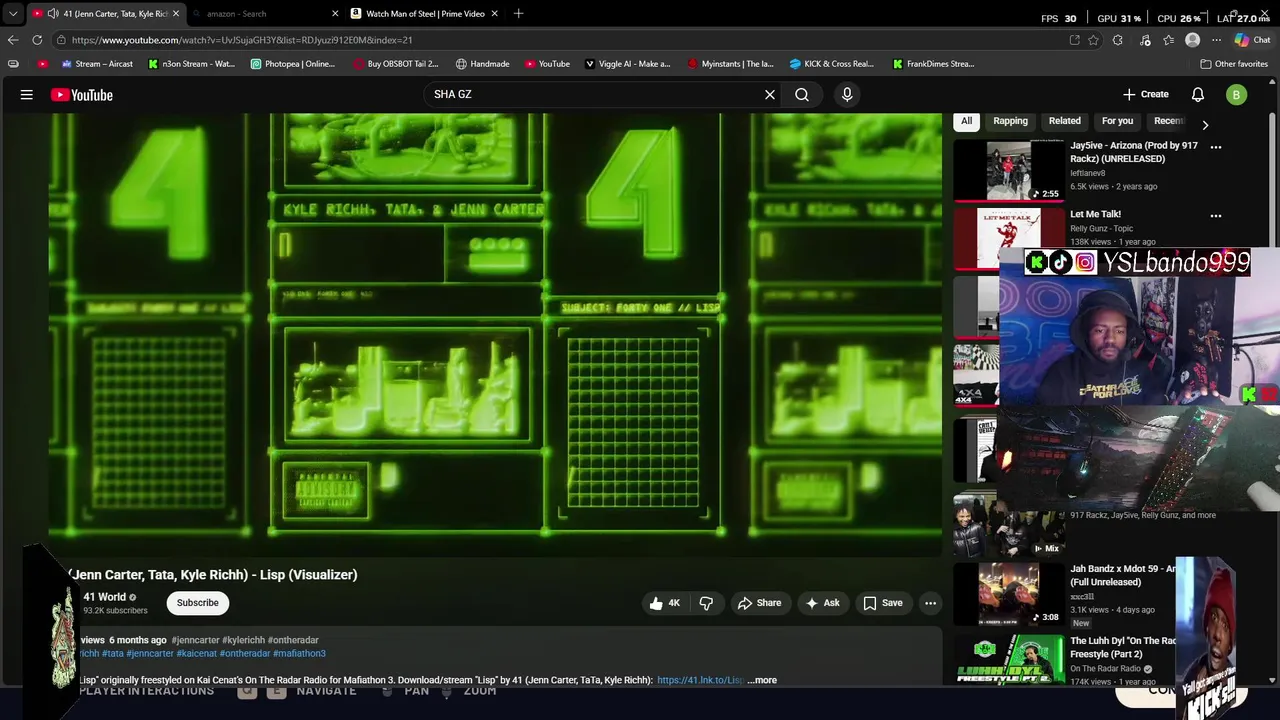
Task: Run search with magnifier button
Action: click(802, 95)
